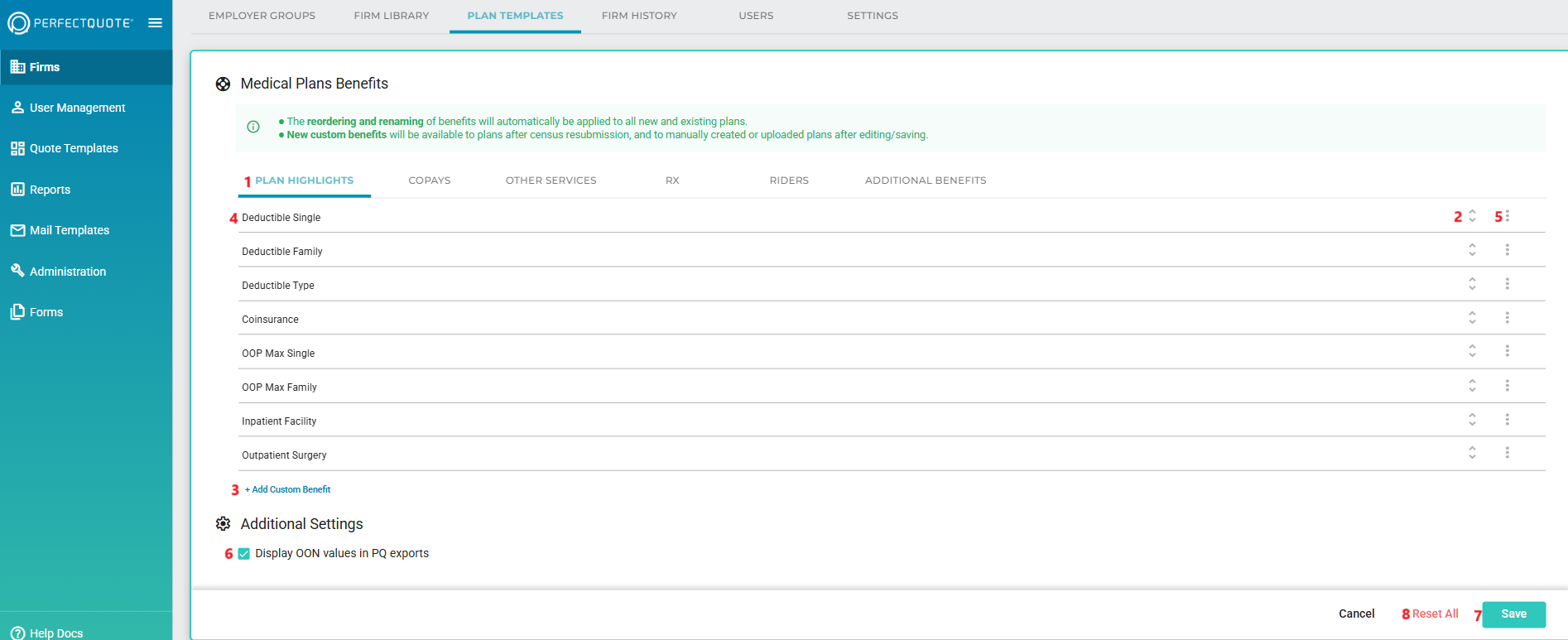The height and width of the screenshot is (640, 1568).
Task: Click the reorder arrows for Deductible Single
Action: [1472, 216]
